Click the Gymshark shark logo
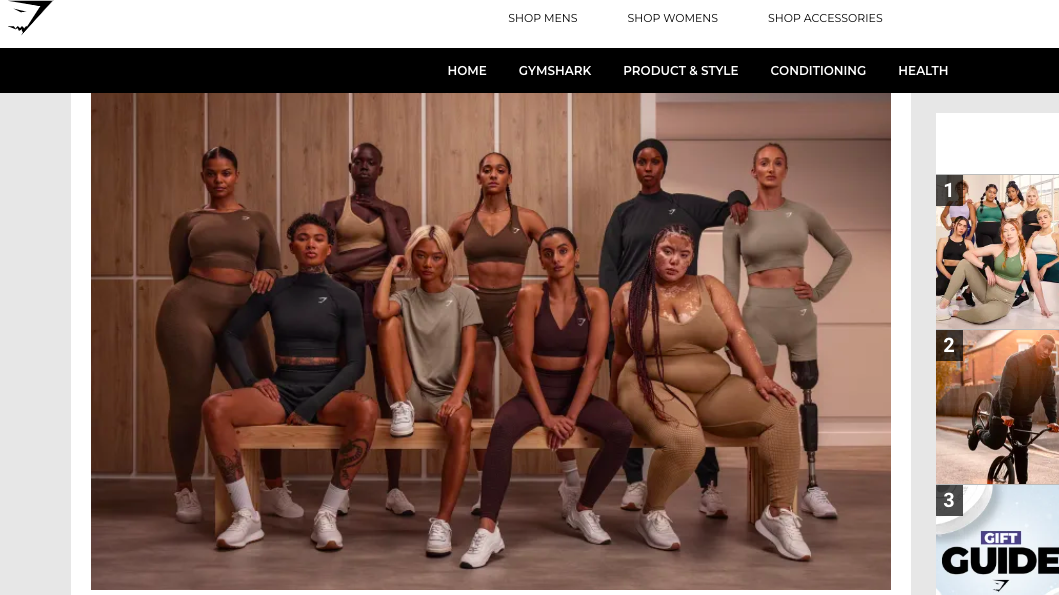This screenshot has width=1059, height=595. [29, 16]
